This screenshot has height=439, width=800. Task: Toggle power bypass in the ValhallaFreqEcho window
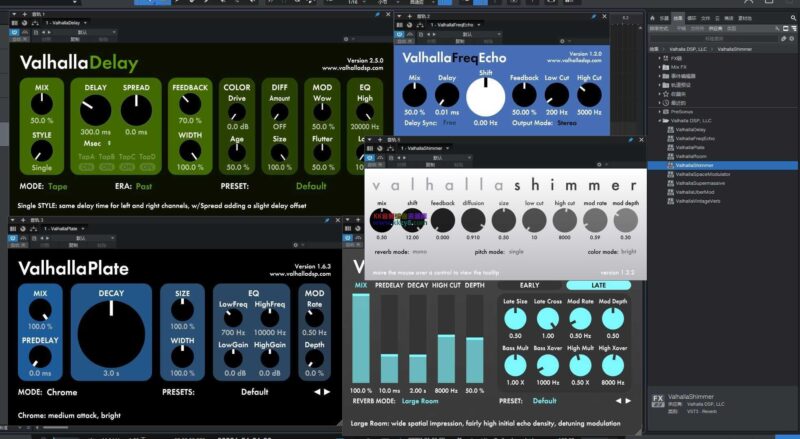tap(399, 34)
